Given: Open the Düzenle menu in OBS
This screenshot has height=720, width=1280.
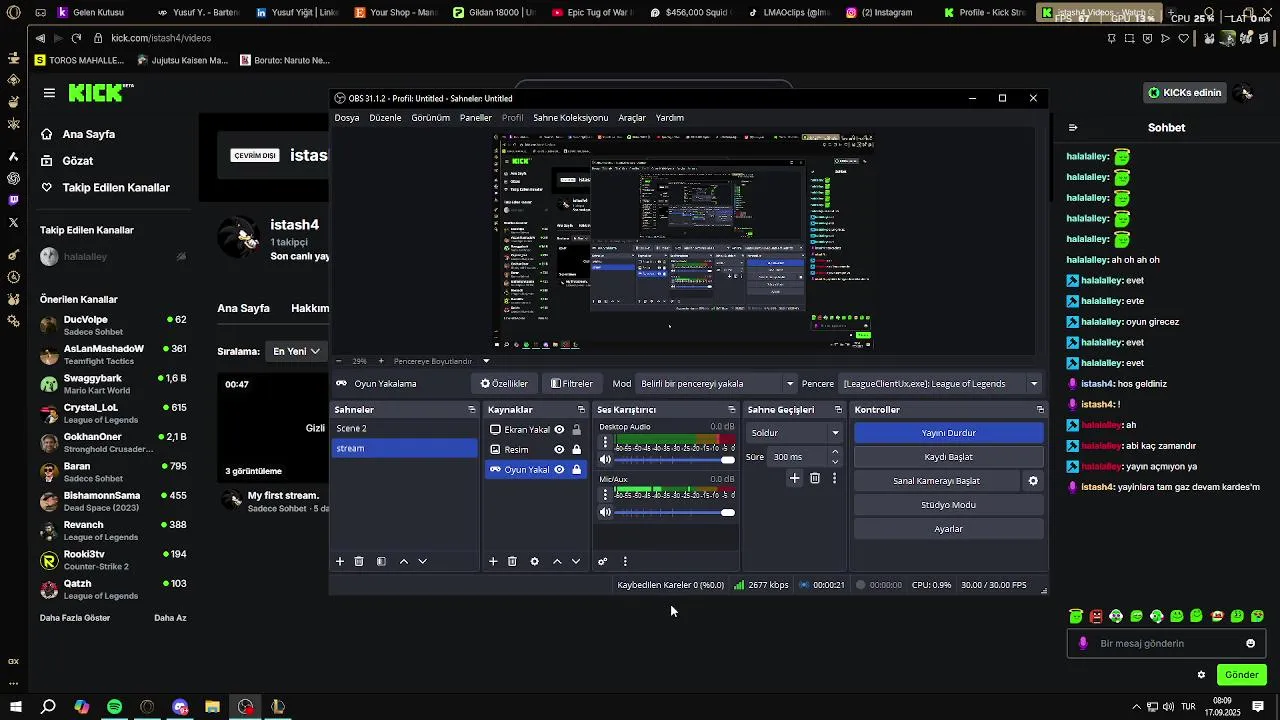Looking at the screenshot, I should (385, 118).
